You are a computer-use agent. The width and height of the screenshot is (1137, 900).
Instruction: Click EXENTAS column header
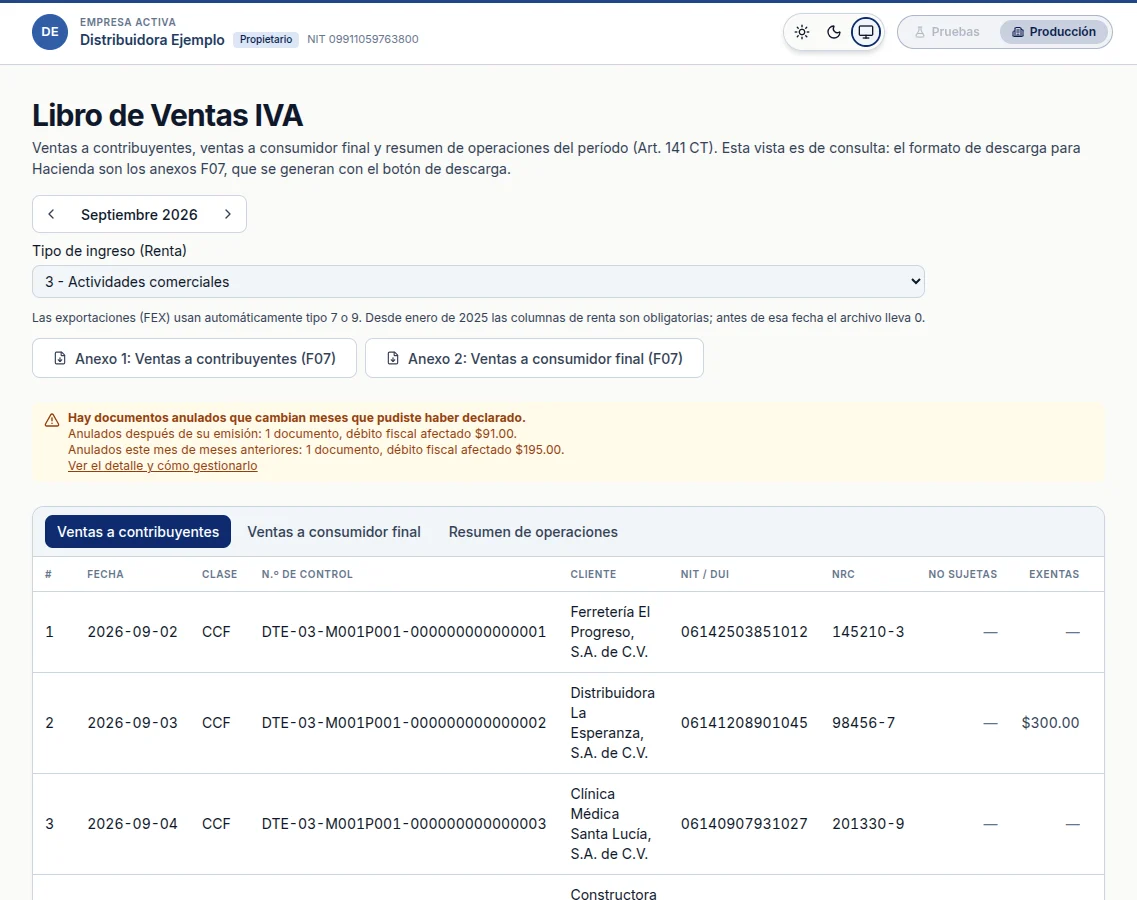click(1054, 574)
